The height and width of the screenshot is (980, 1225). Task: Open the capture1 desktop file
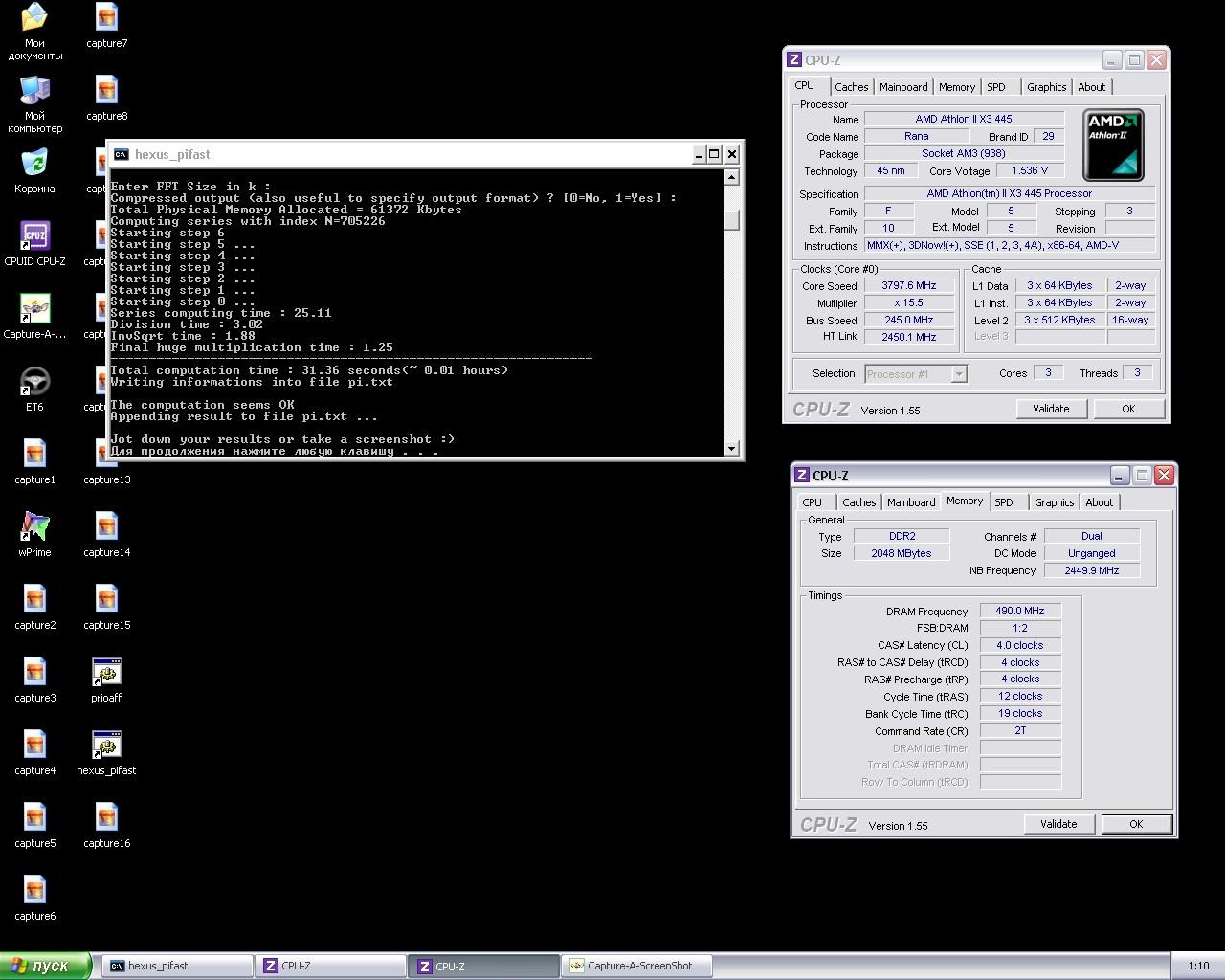(34, 461)
